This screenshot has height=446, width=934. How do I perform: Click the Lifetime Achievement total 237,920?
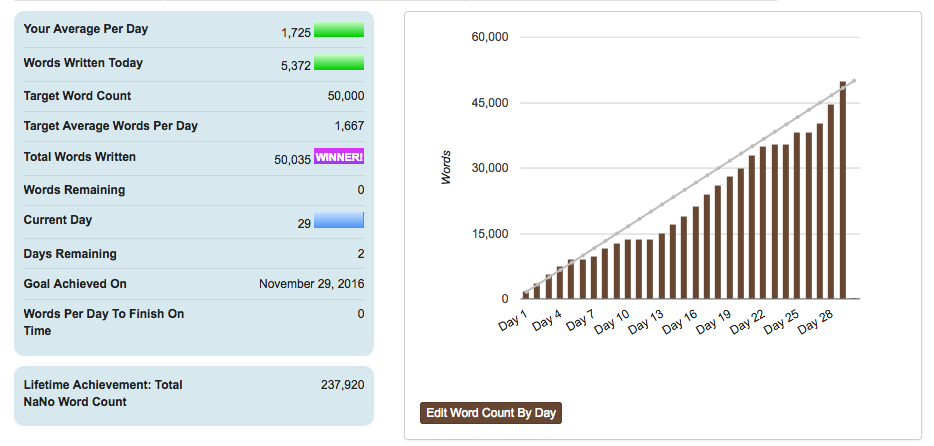click(342, 384)
